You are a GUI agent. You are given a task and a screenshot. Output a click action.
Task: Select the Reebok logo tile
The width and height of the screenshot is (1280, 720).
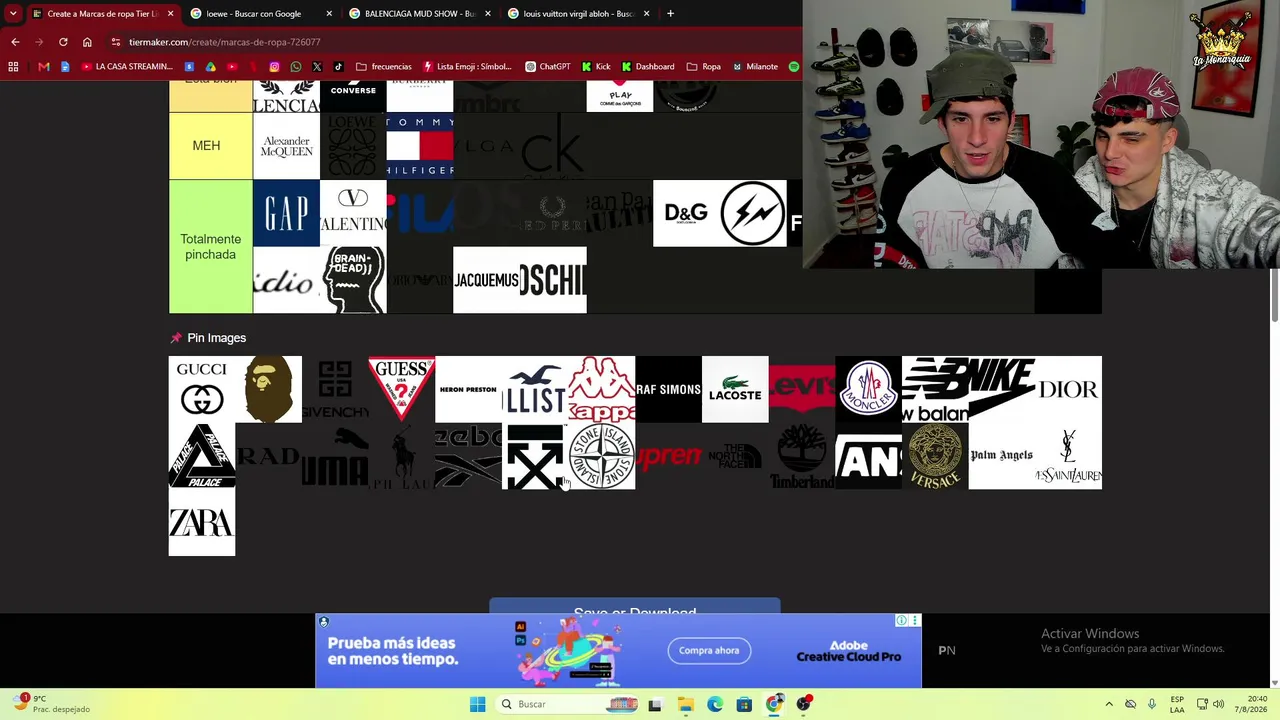click(x=468, y=456)
